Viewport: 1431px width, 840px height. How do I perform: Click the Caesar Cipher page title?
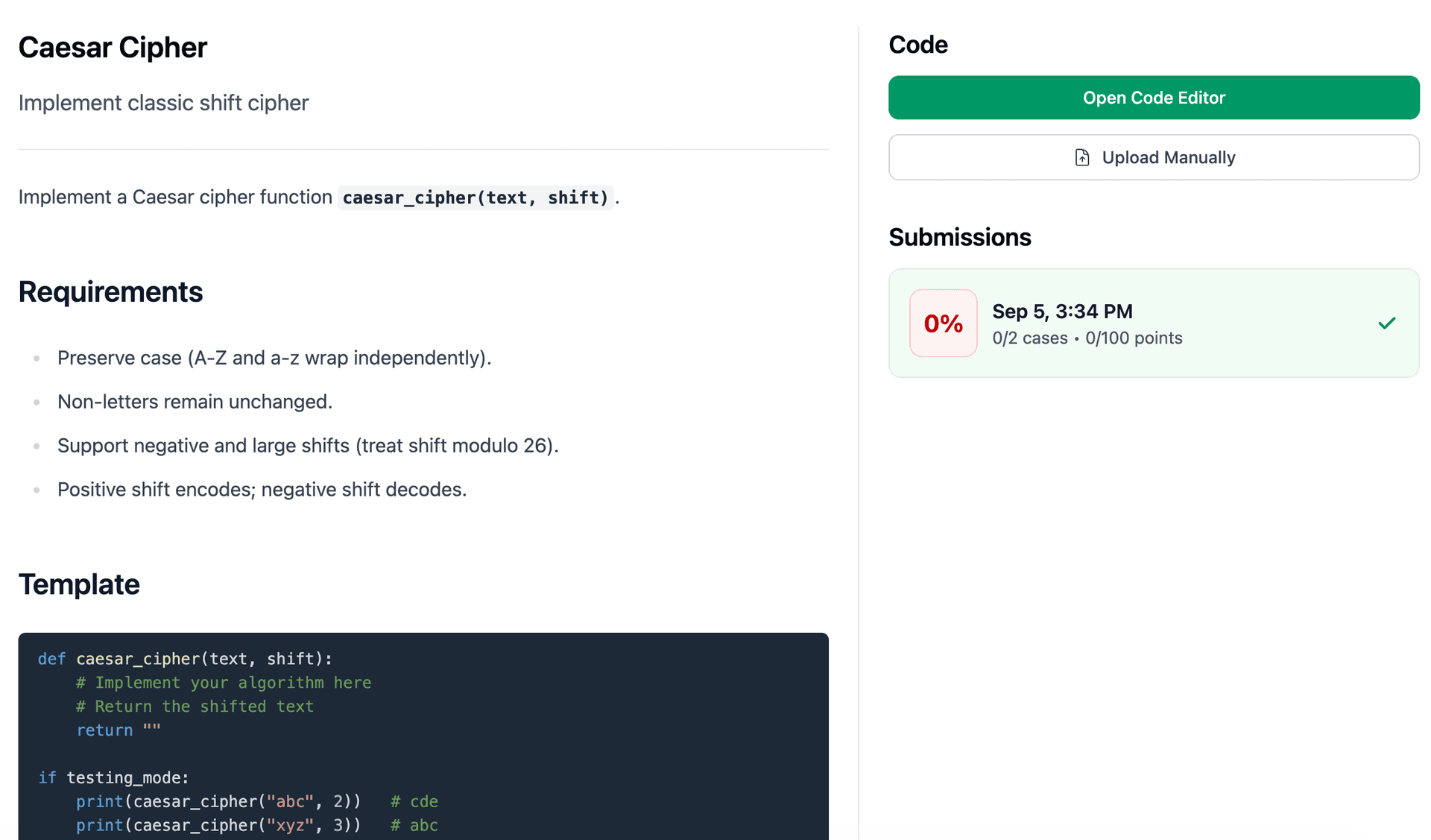click(x=113, y=48)
